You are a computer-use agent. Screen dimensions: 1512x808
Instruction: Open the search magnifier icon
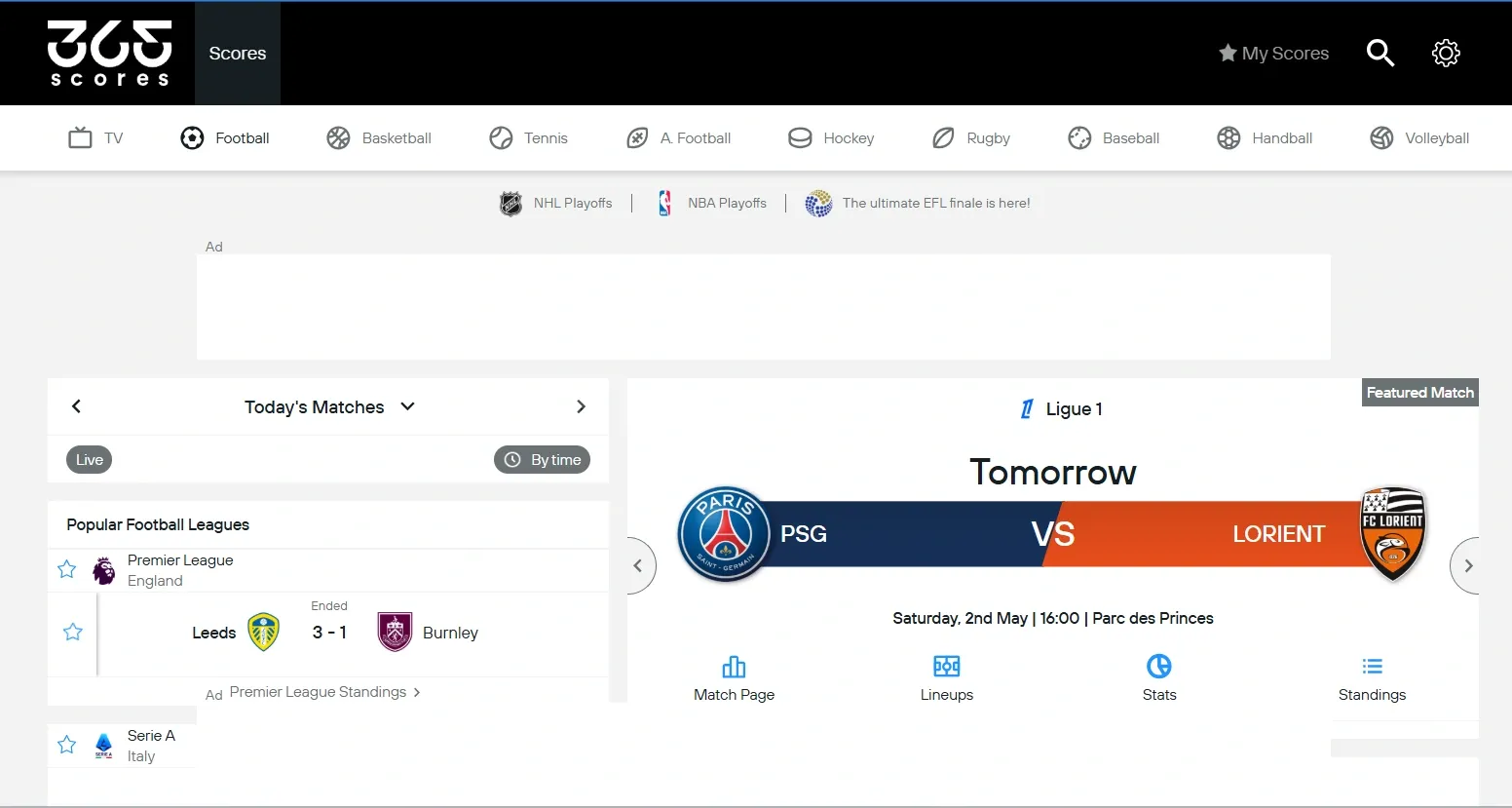(1380, 53)
